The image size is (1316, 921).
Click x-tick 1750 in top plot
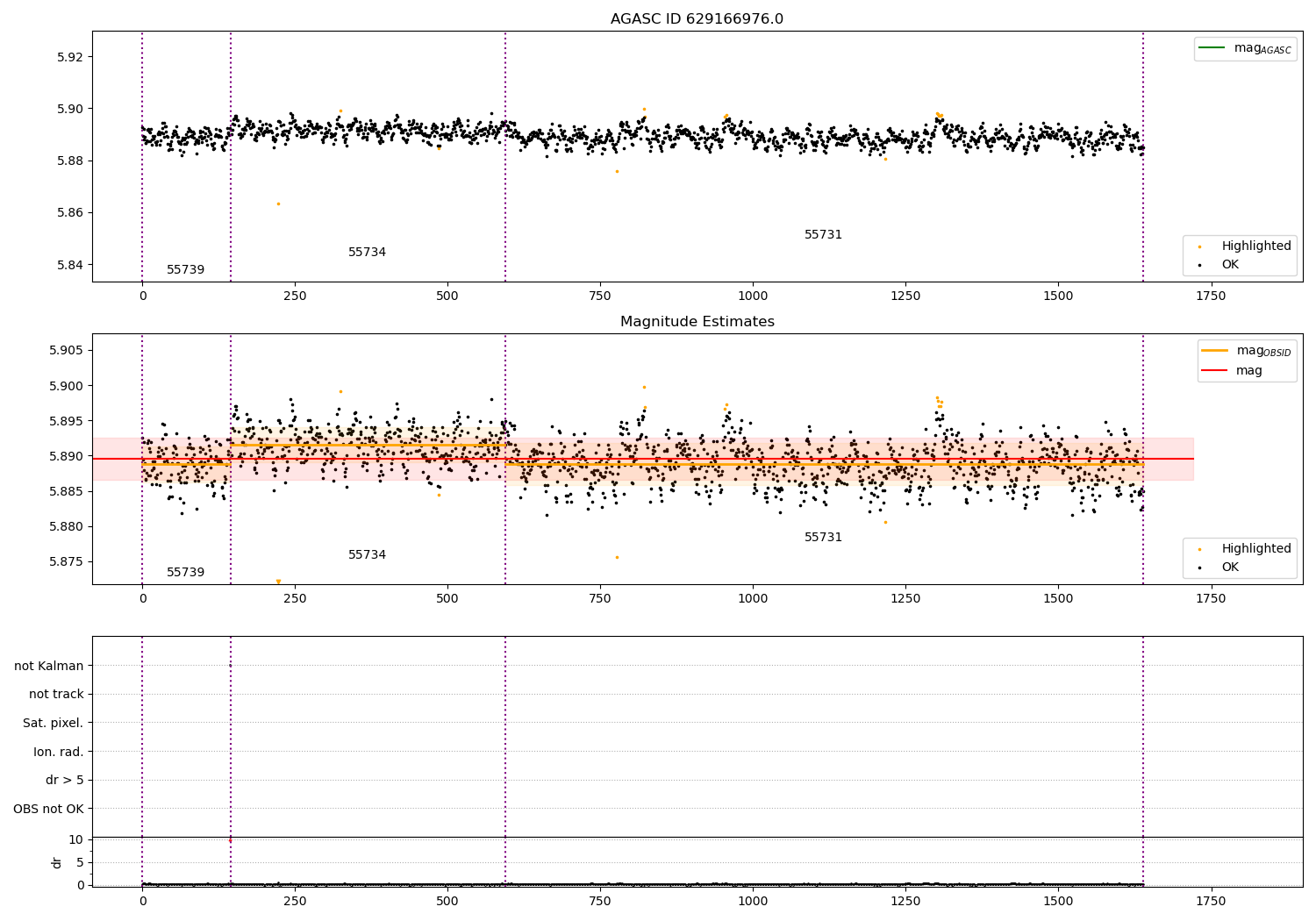(x=1211, y=296)
